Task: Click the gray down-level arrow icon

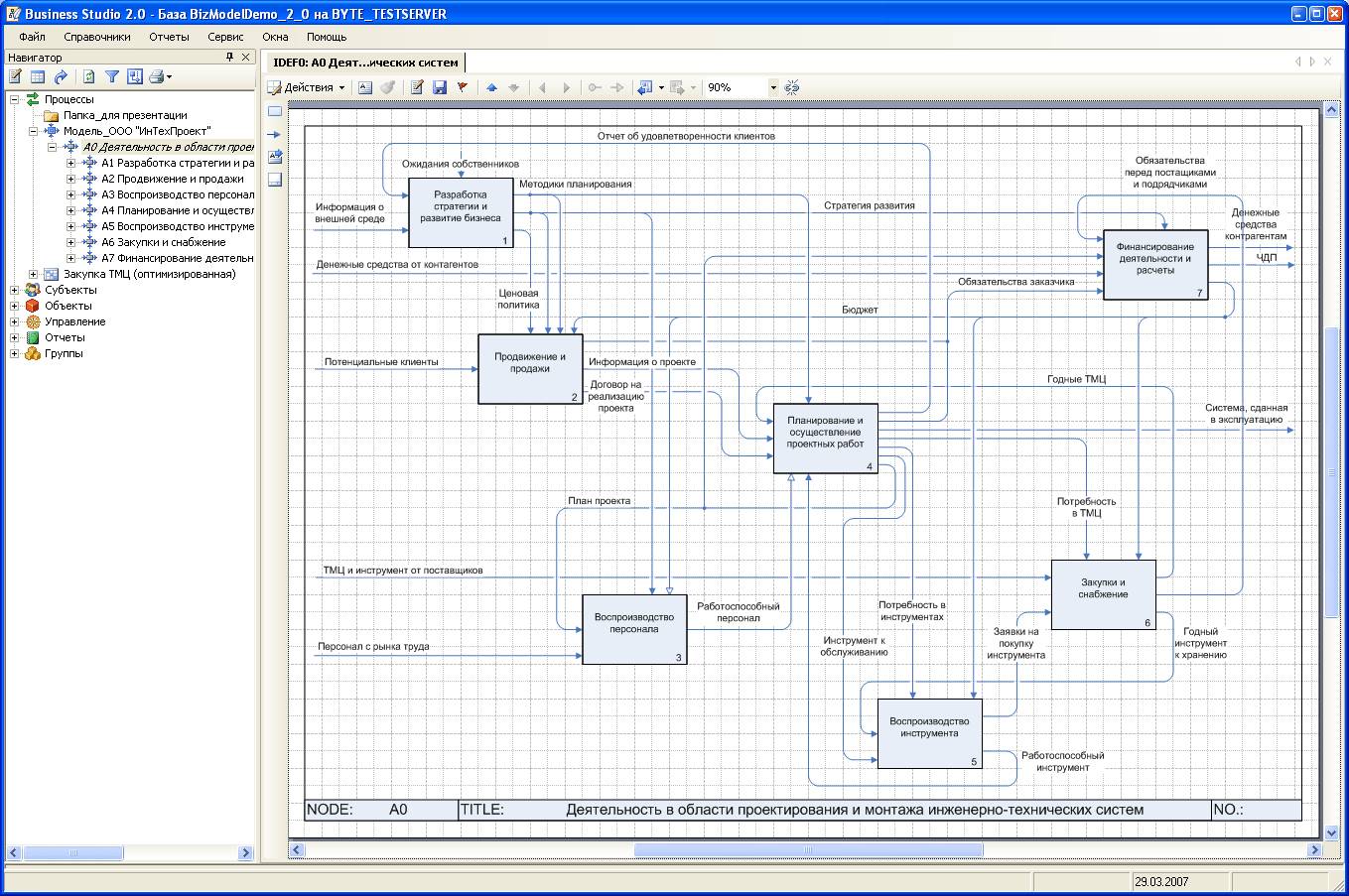Action: [514, 87]
